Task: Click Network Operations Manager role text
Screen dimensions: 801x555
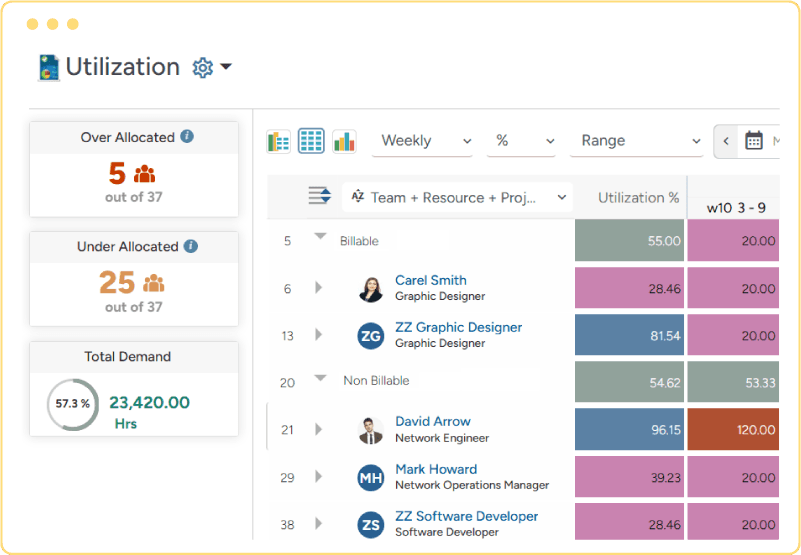Action: 472,485
